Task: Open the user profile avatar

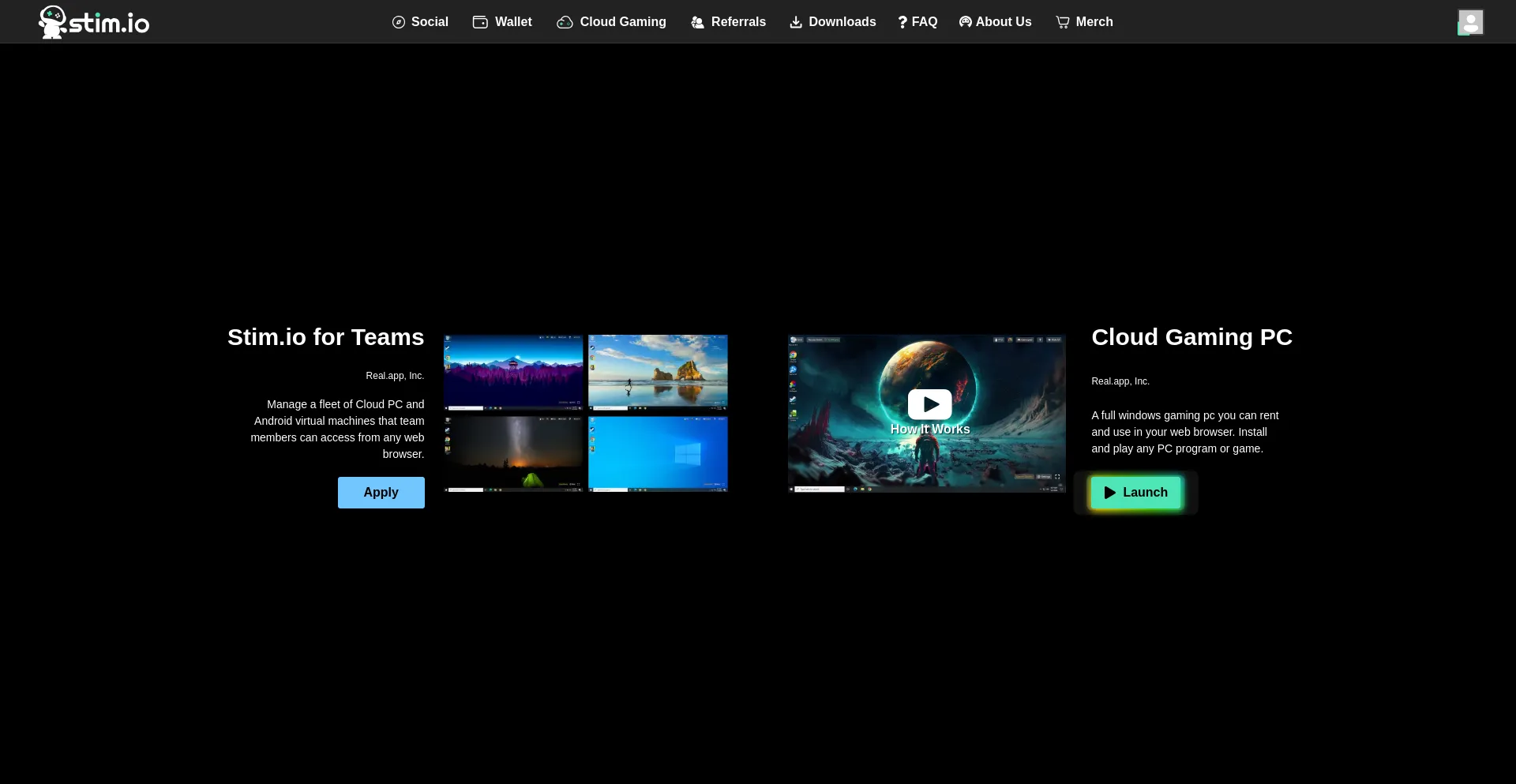Action: point(1470,22)
